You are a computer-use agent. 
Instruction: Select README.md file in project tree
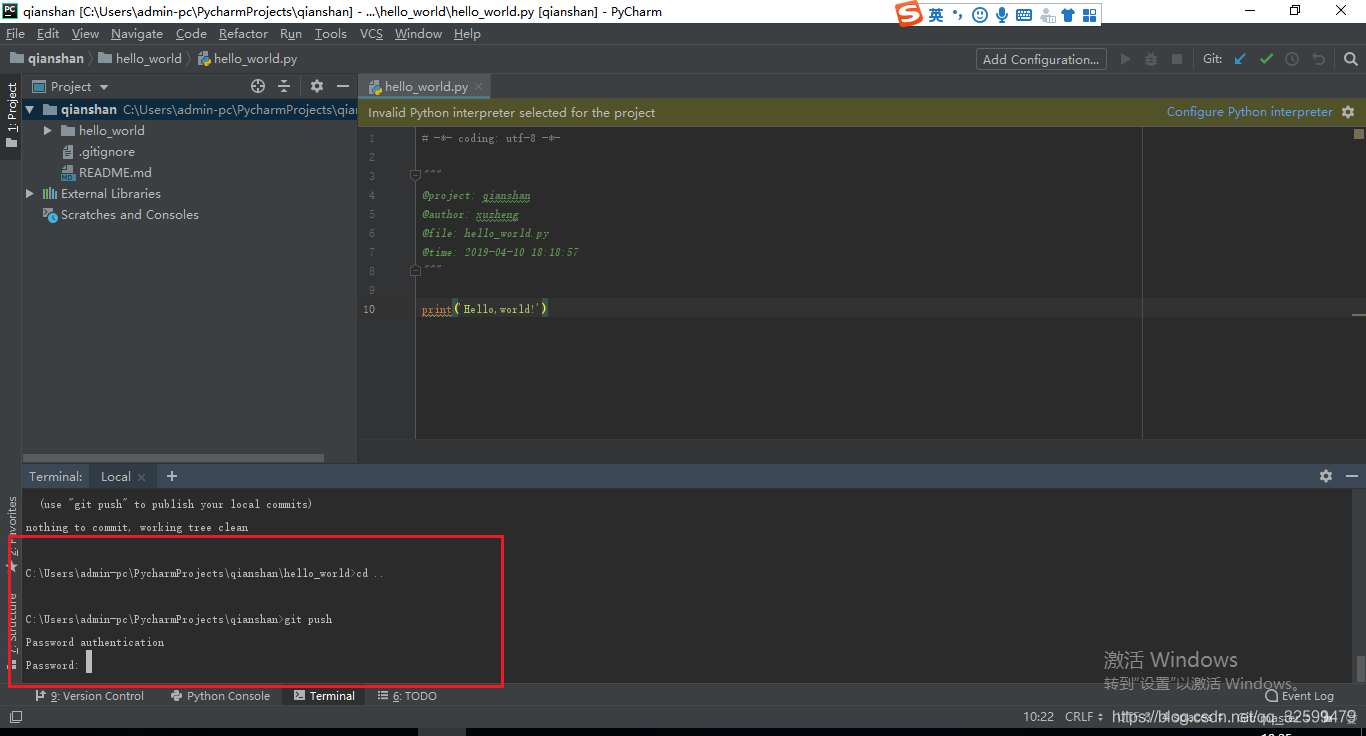click(106, 172)
